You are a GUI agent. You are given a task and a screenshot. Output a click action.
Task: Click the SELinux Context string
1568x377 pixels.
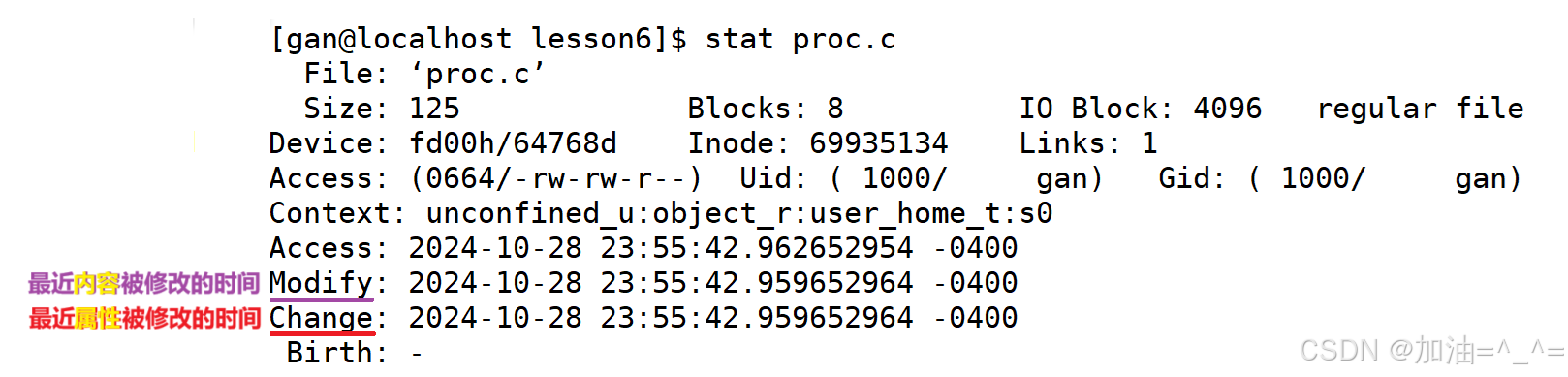(739, 213)
